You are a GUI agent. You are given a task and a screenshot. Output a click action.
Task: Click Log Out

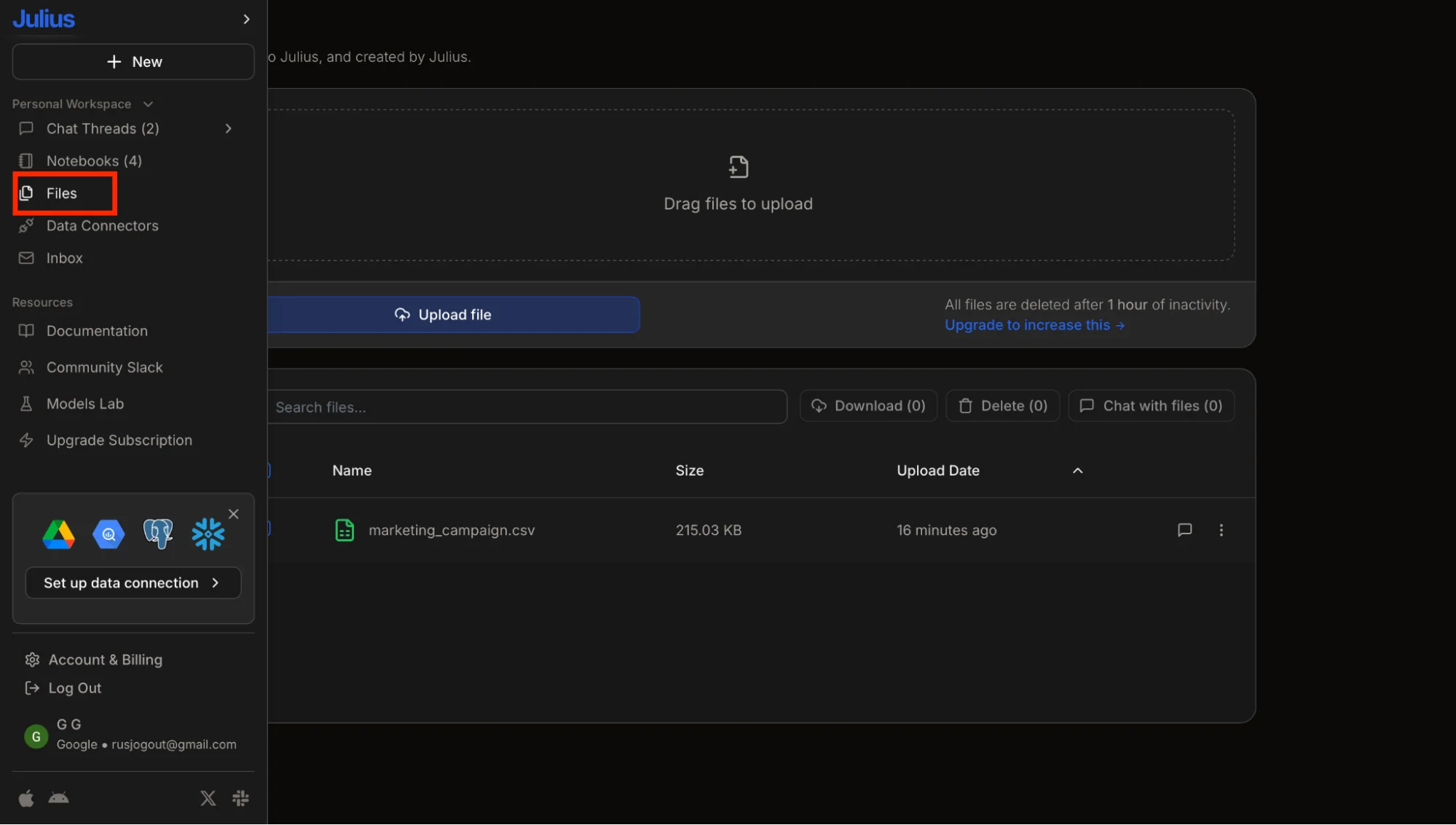[74, 689]
